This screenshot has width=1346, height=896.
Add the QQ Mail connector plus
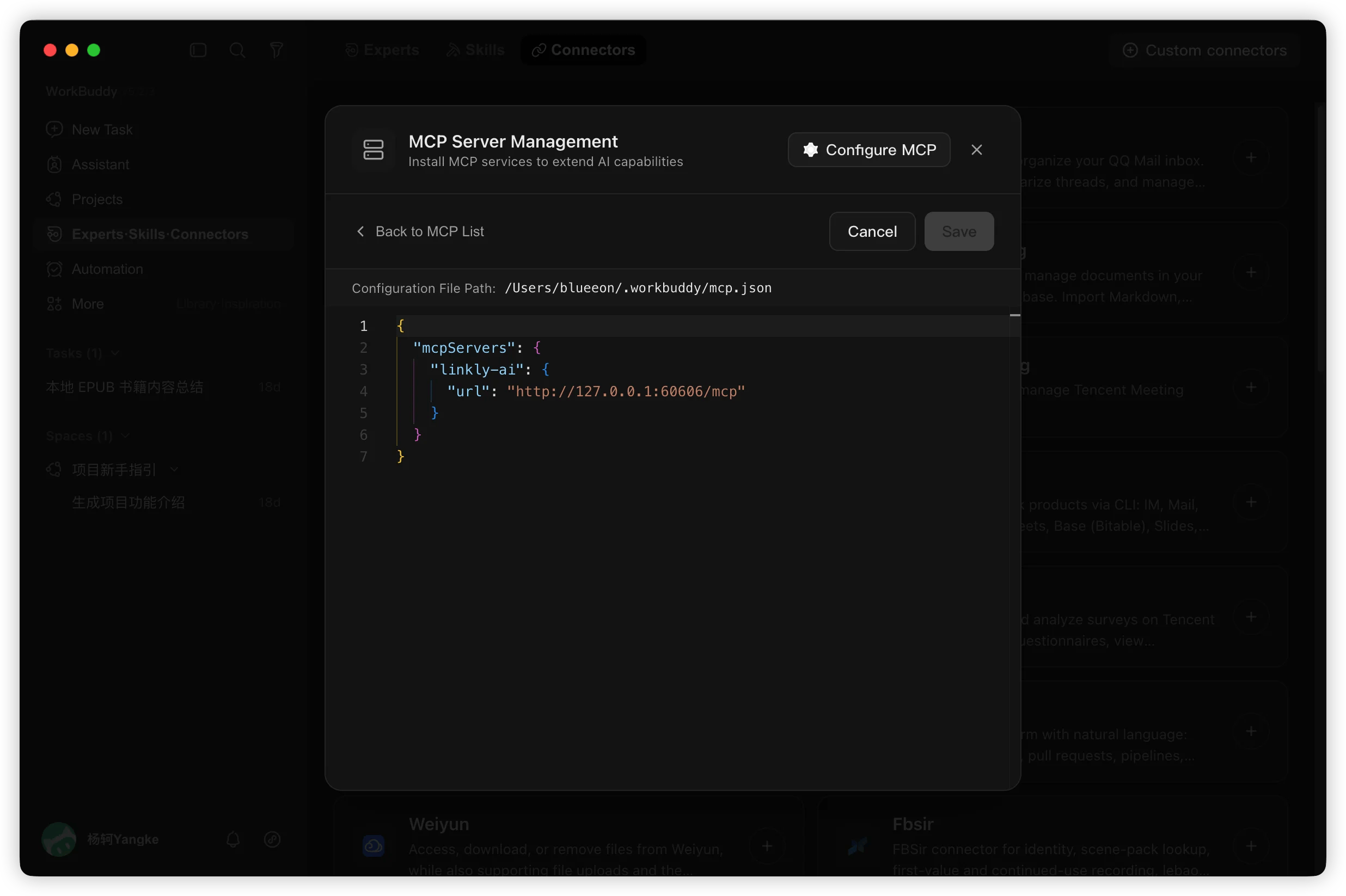1251,158
